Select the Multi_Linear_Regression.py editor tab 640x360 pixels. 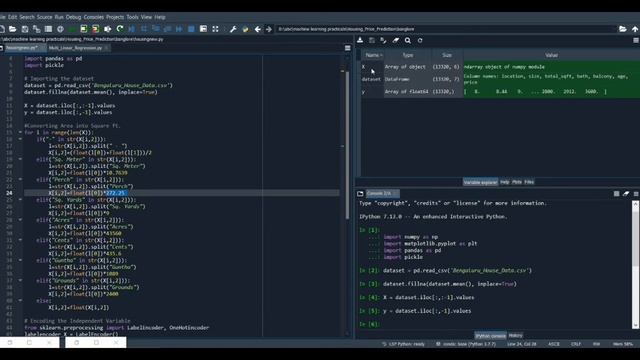[x=78, y=48]
